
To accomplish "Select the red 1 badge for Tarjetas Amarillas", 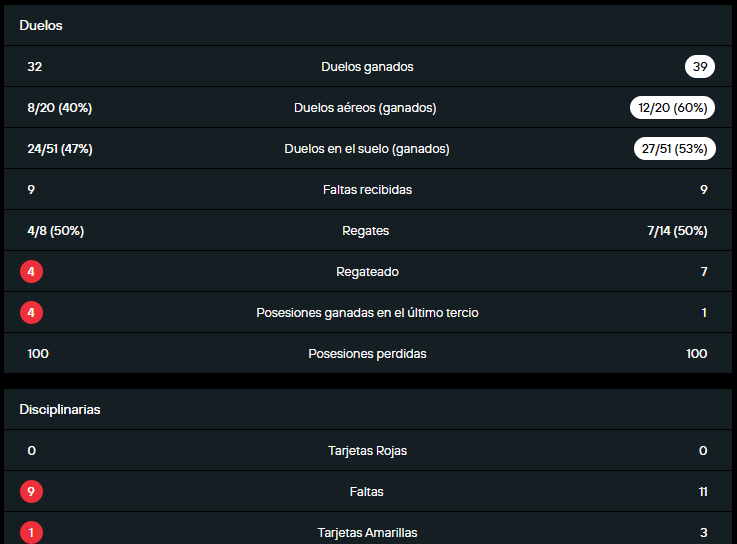I will coord(31,533).
